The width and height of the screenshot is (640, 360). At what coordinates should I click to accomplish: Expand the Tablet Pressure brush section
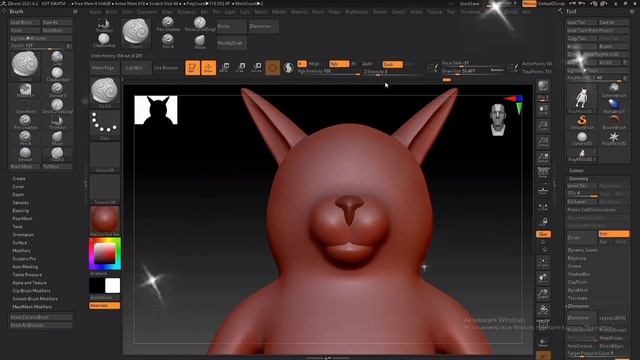(27, 275)
